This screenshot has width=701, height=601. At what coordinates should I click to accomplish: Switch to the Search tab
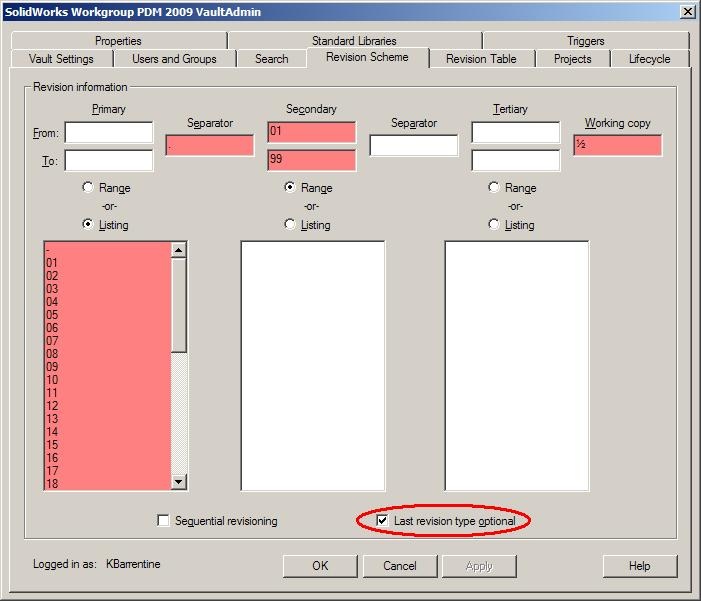tap(271, 59)
